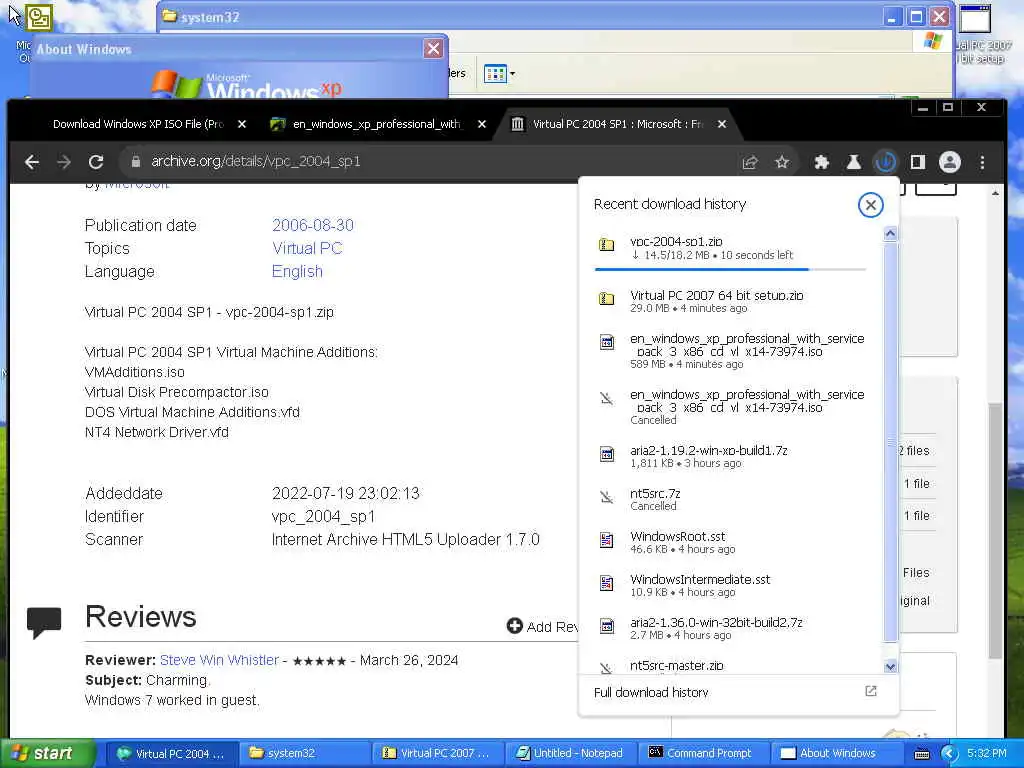Open the 2006-08-30 publication date link

(313, 225)
